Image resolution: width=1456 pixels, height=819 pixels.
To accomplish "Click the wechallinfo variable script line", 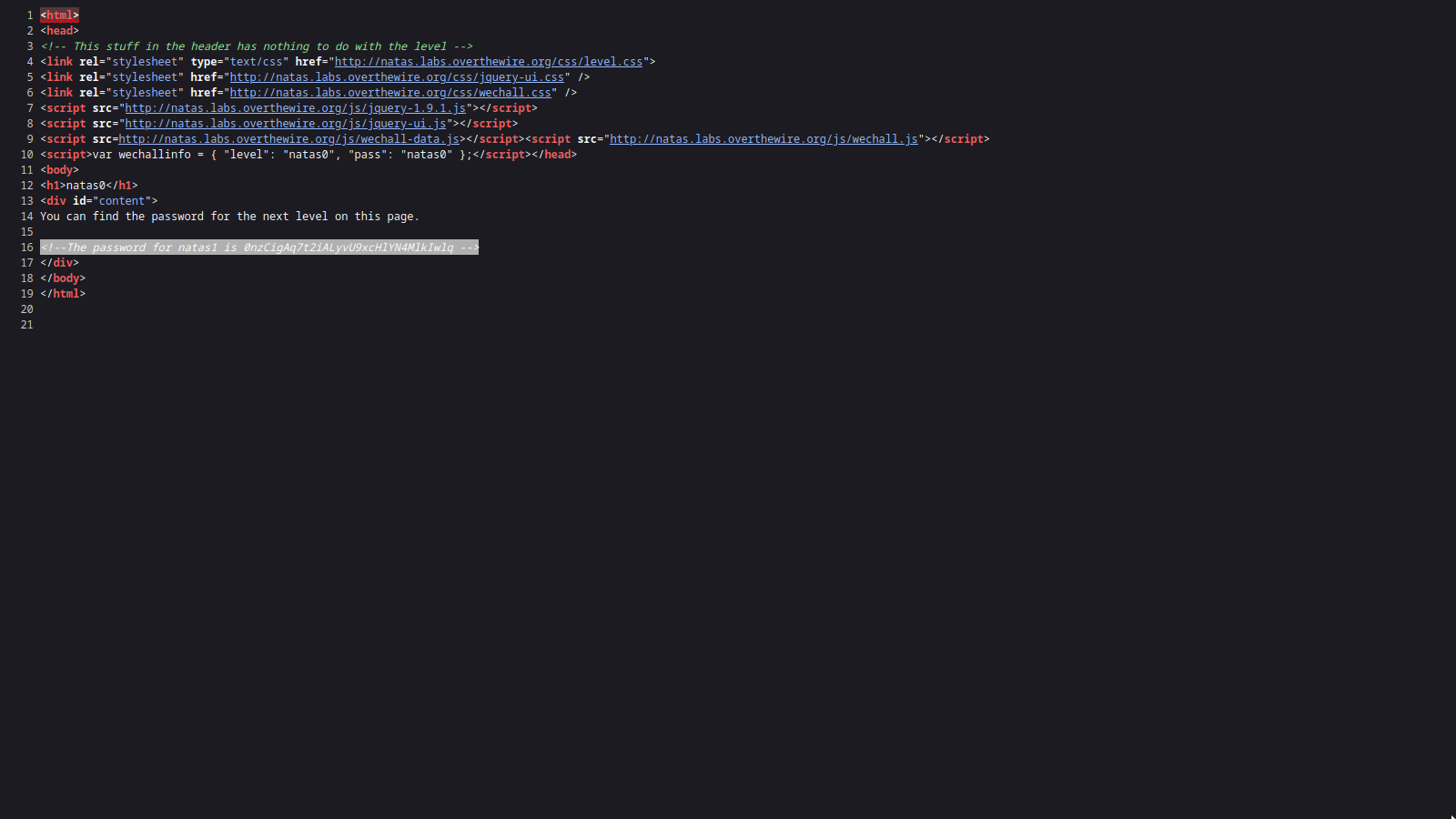I will tap(308, 155).
